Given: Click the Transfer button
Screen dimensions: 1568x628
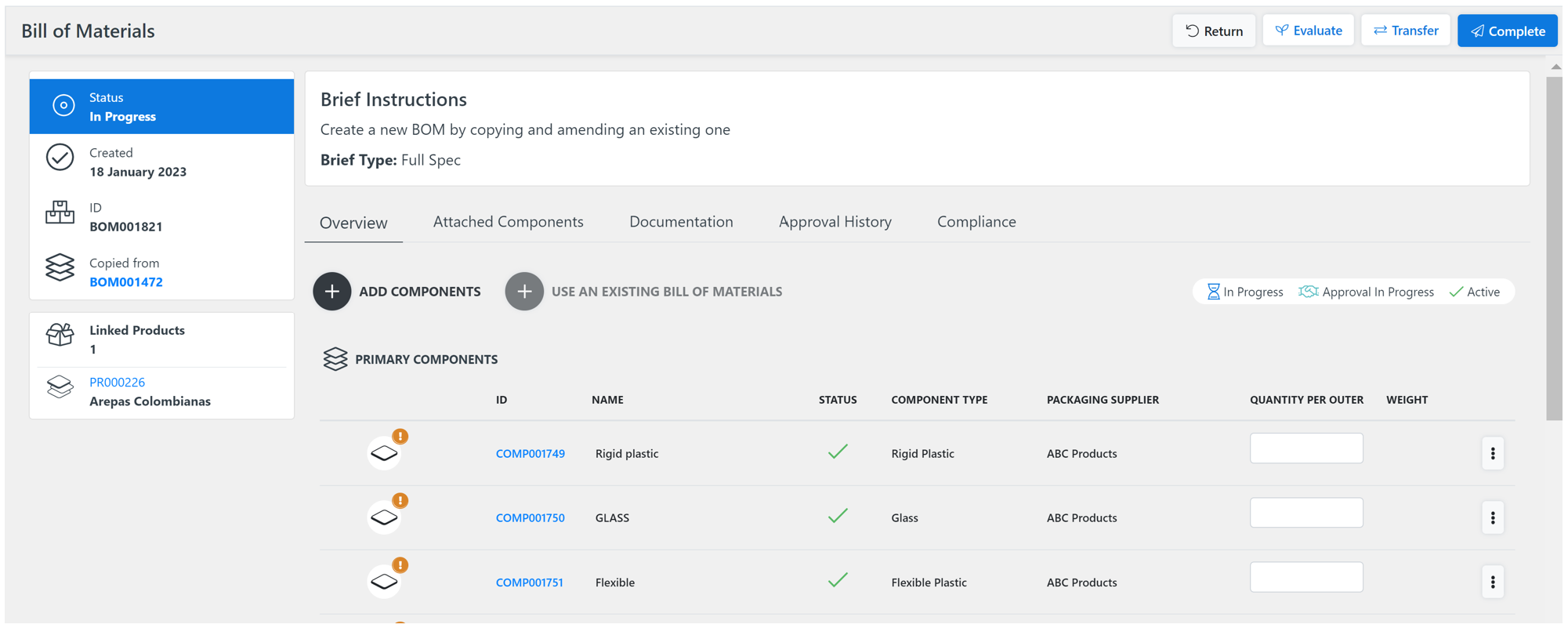Looking at the screenshot, I should click(1406, 31).
